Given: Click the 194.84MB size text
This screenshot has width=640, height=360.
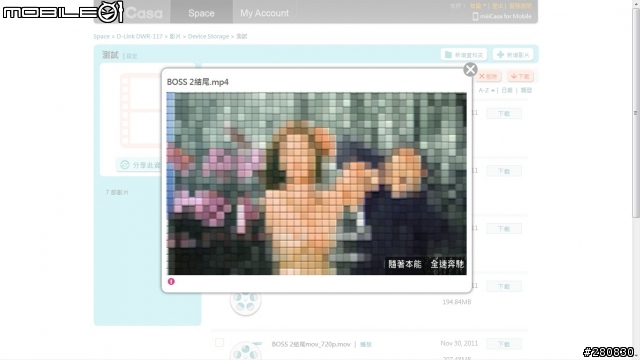Looking at the screenshot, I should [457, 302].
